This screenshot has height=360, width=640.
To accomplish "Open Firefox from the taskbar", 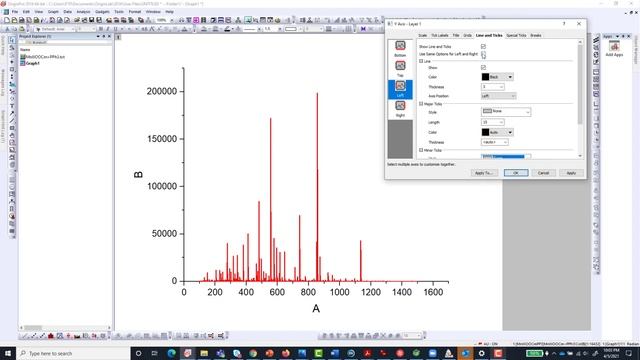I will click(286, 353).
